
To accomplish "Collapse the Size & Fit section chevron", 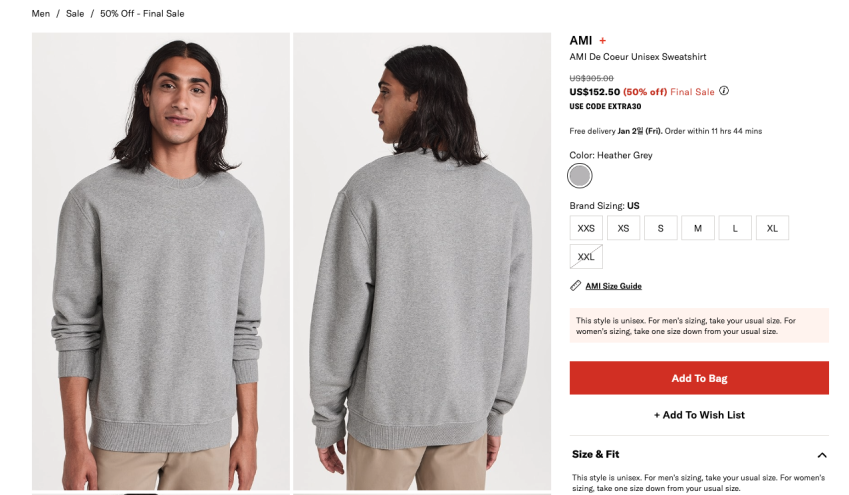I will click(821, 455).
